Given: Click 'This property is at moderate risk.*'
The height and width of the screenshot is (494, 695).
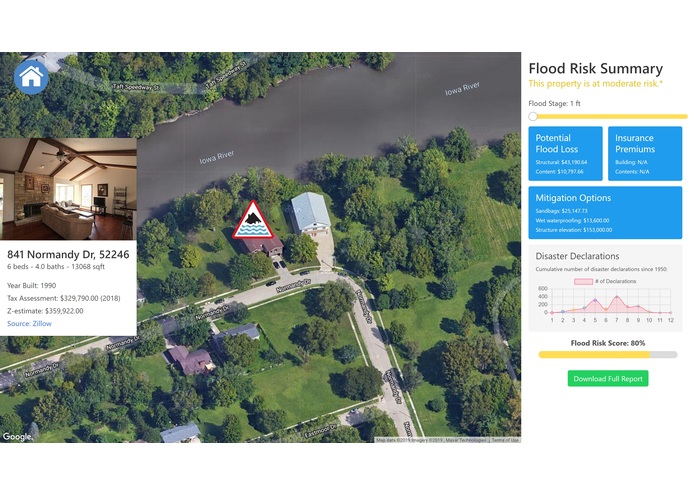Looking at the screenshot, I should click(x=595, y=84).
